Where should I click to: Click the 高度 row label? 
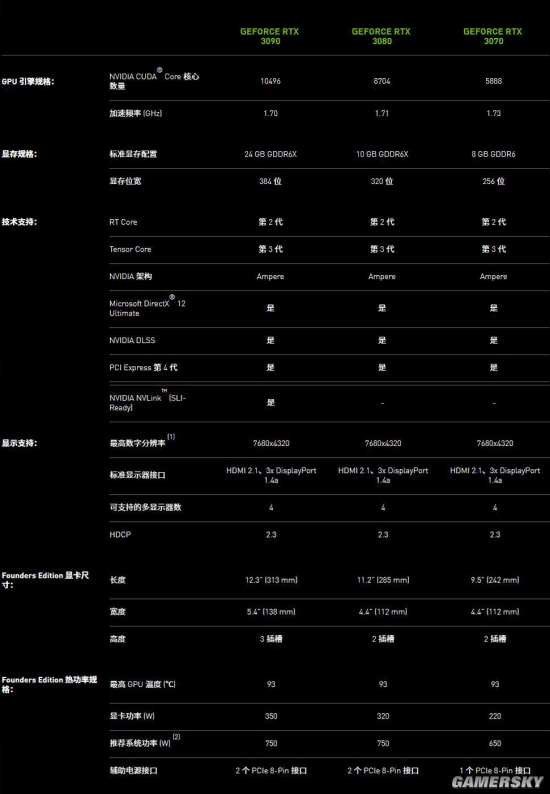[117, 639]
